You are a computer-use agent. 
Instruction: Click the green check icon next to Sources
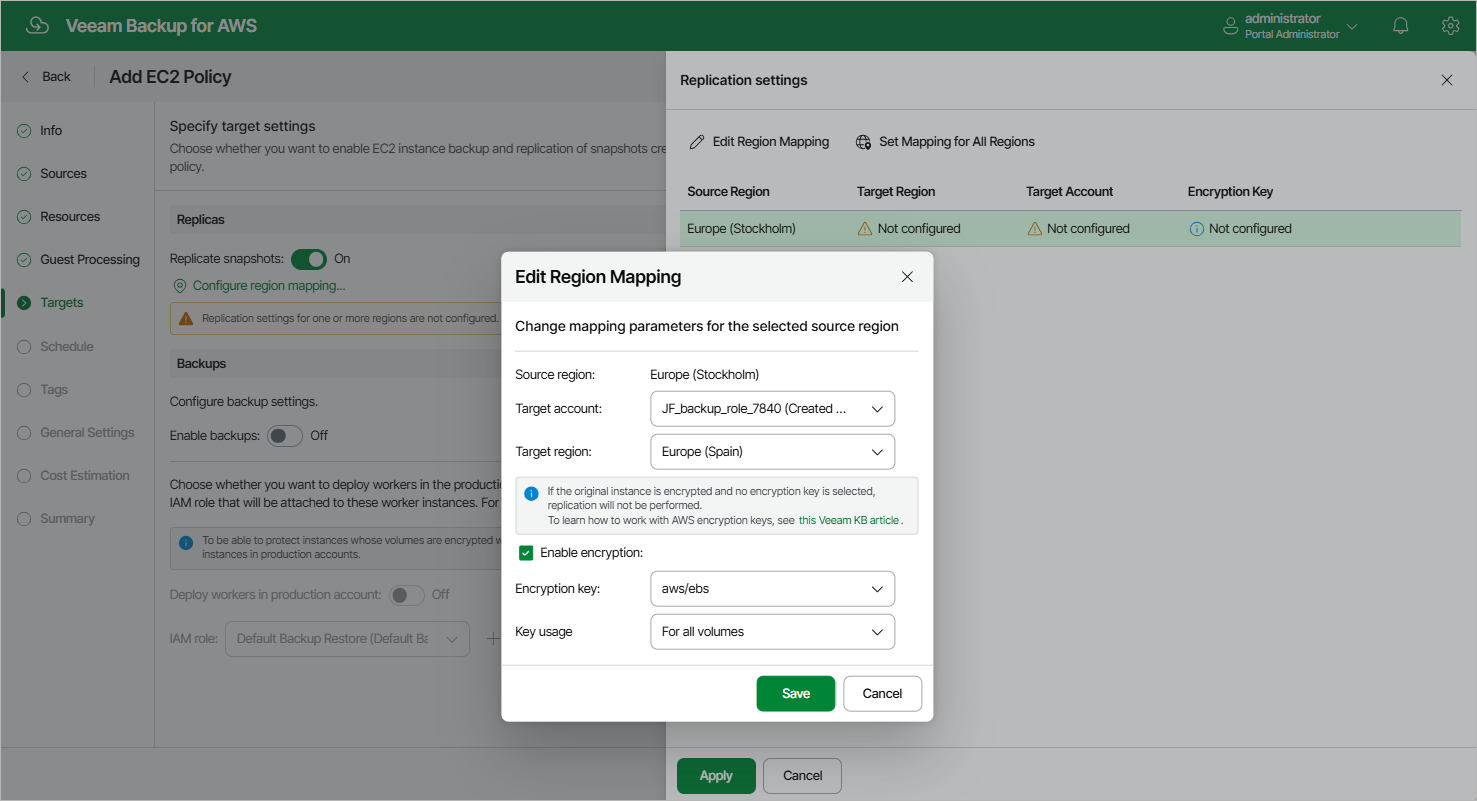click(24, 174)
